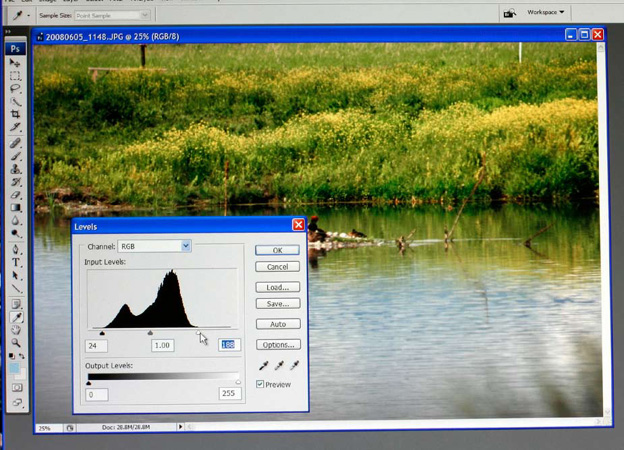The height and width of the screenshot is (450, 624).
Task: Open the Workspace dropdown menu
Action: (546, 12)
